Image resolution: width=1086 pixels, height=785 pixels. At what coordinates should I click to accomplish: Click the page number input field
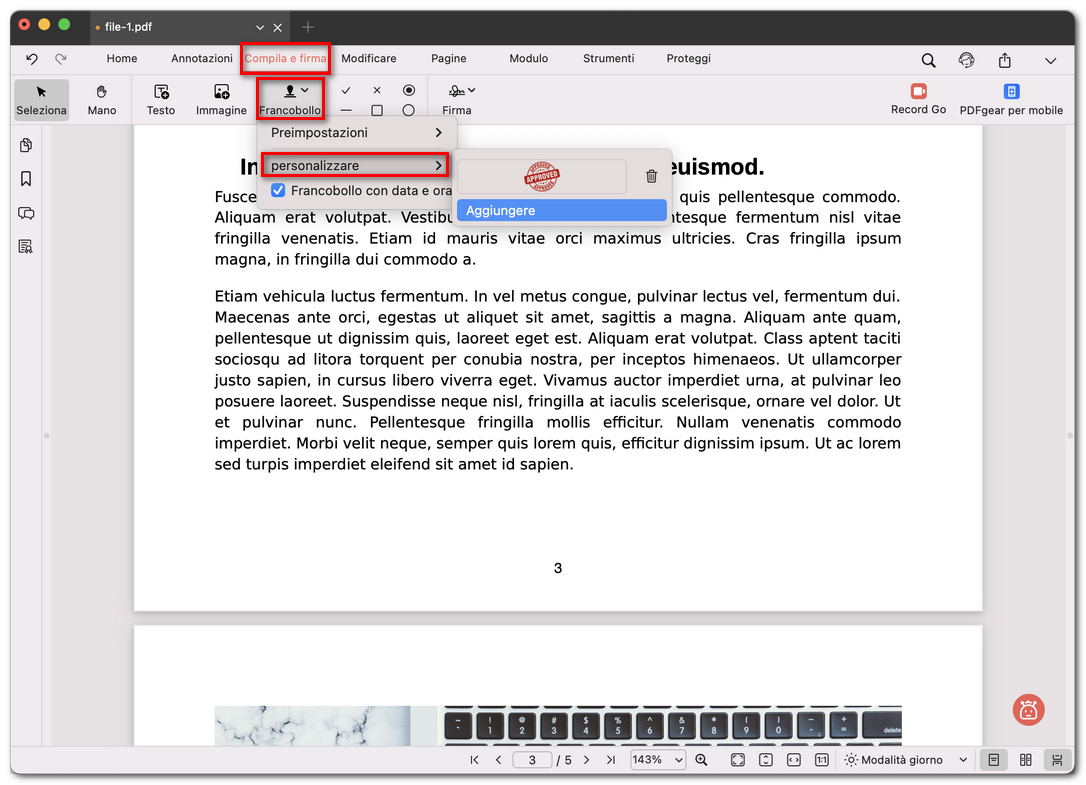[533, 760]
